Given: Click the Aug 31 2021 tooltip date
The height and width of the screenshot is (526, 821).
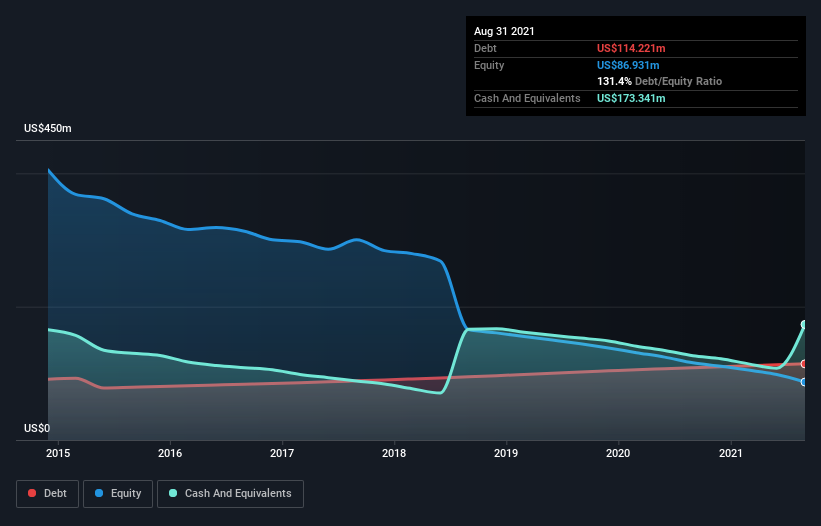Looking at the screenshot, I should [504, 31].
